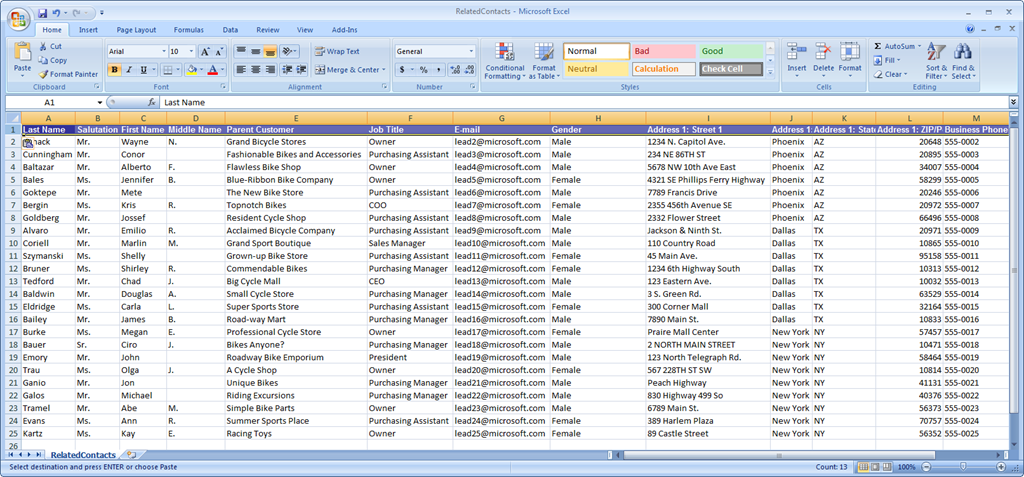Toggle Wrap Text

coord(336,52)
